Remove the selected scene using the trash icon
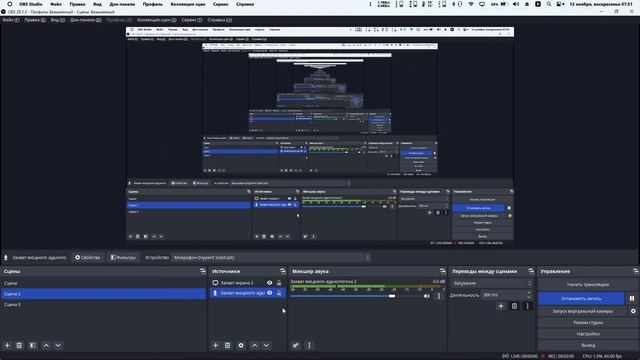The height and width of the screenshot is (360, 640). 19,345
